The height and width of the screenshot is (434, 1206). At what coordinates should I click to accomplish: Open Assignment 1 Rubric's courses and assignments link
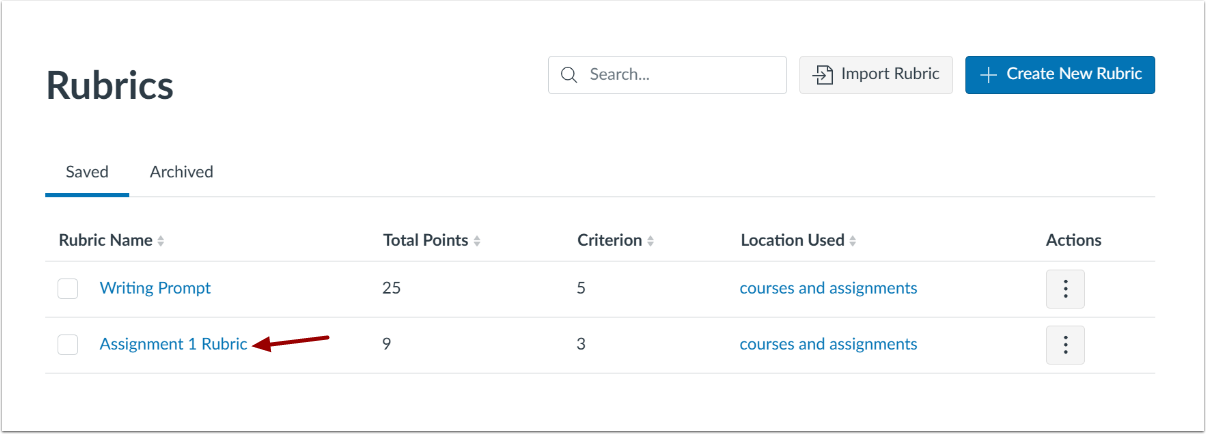tap(828, 344)
